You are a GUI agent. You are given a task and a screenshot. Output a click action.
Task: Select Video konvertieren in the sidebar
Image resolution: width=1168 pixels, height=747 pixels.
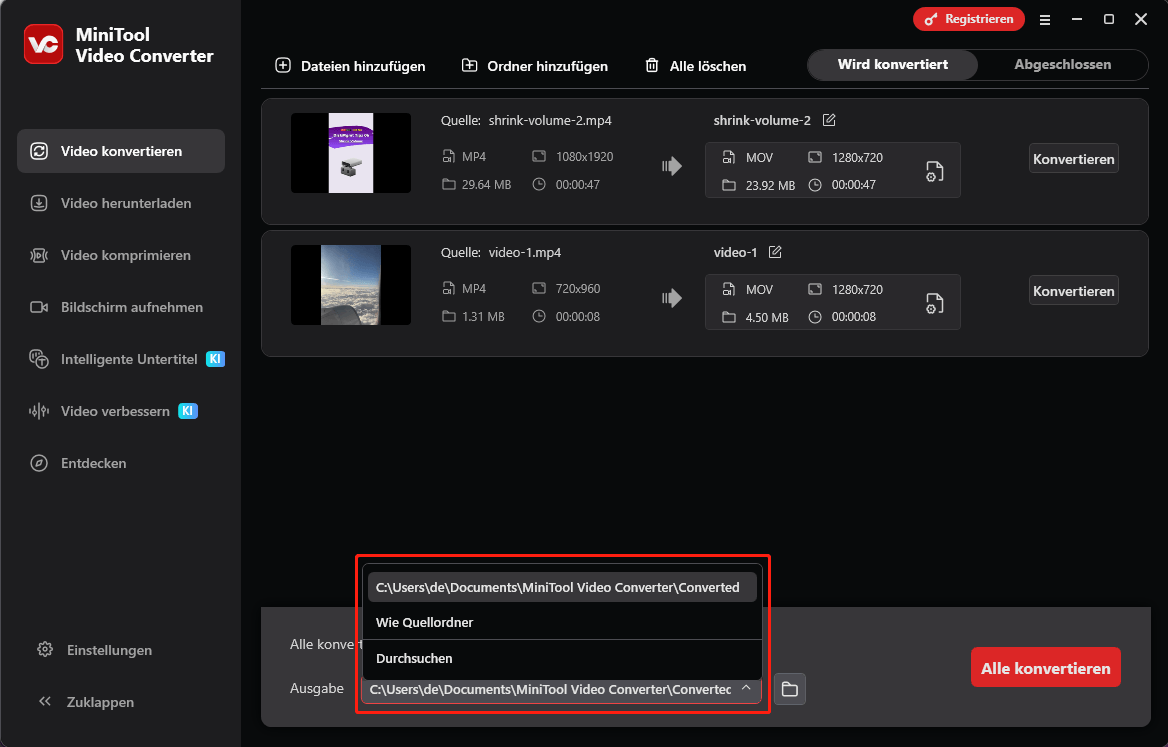[121, 151]
